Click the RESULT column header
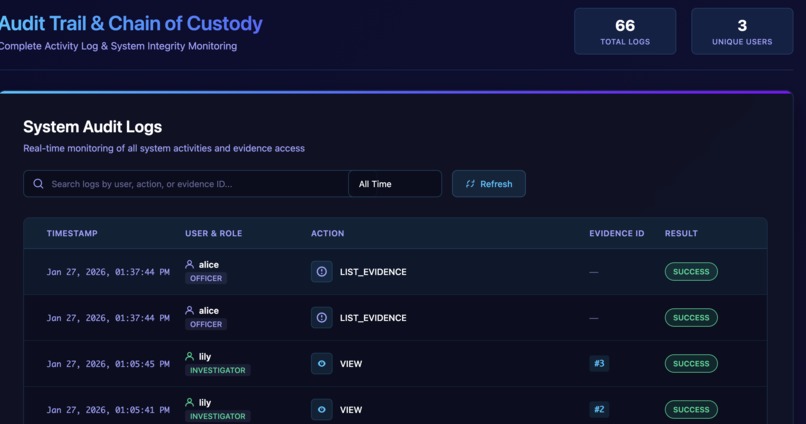Viewport: 806px width, 424px height. coord(681,233)
